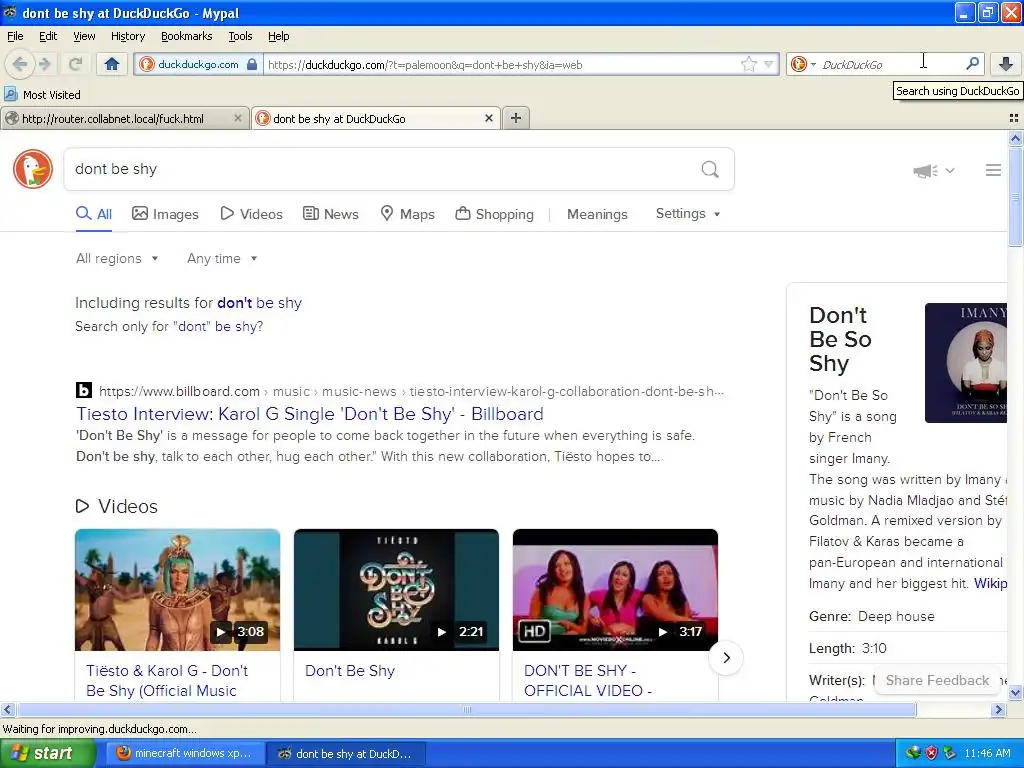Open the DuckDuckGo hamburger menu
1024x768 pixels.
[x=993, y=170]
